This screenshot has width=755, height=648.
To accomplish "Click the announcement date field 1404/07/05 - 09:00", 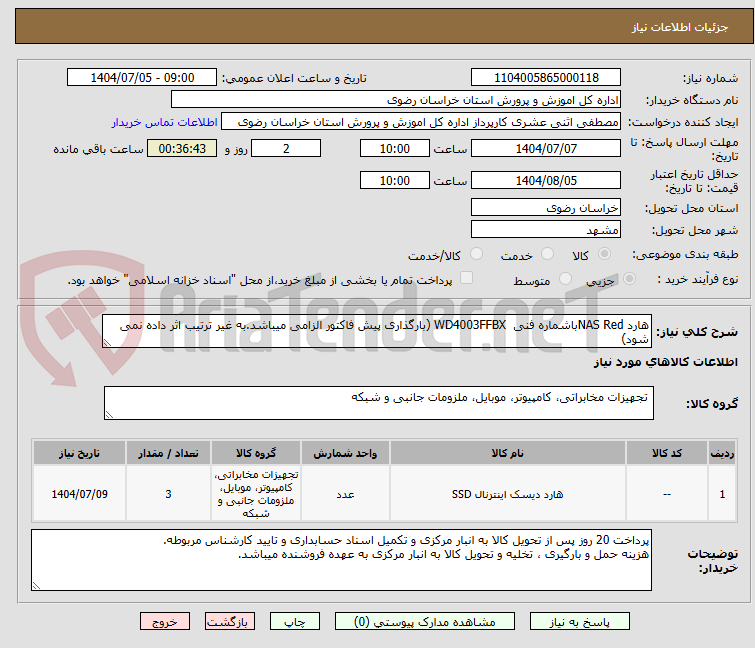I will (x=142, y=78).
